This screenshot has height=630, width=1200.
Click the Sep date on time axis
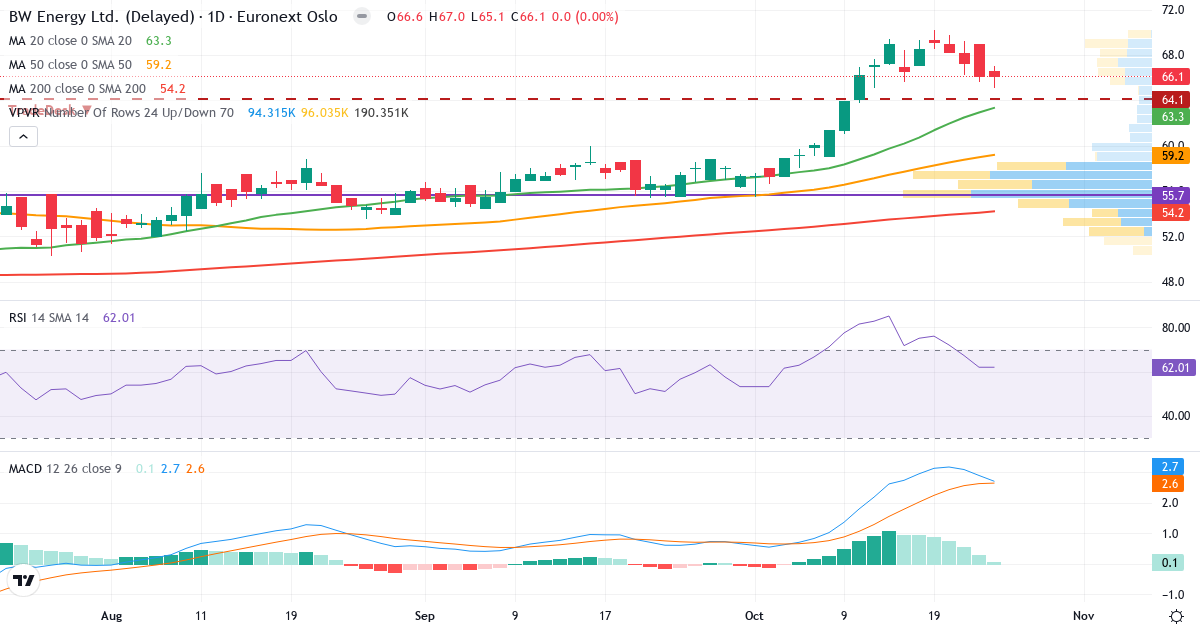point(425,615)
